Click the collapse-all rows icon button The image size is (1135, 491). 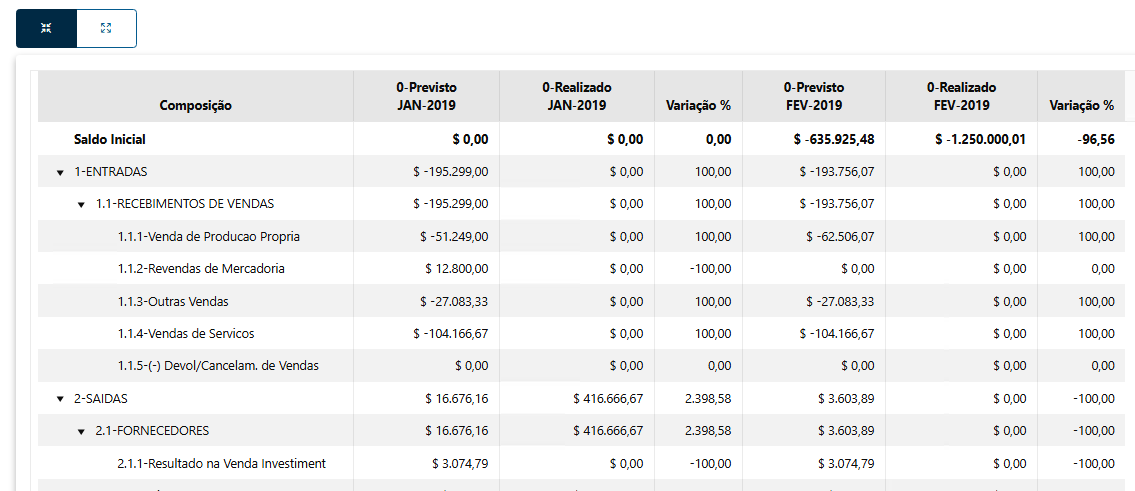pyautogui.click(x=46, y=28)
